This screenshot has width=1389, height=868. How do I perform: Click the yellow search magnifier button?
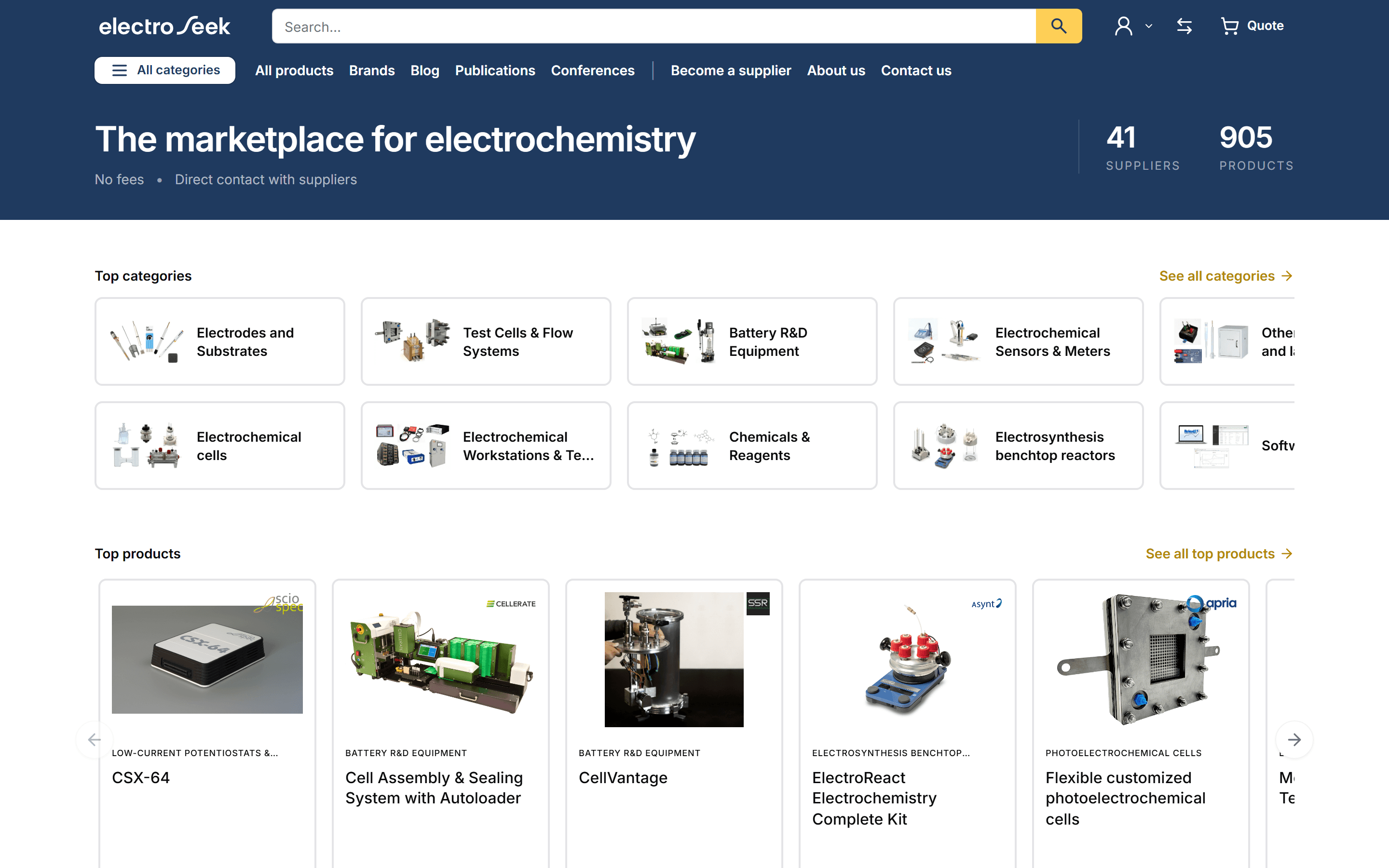tap(1059, 26)
